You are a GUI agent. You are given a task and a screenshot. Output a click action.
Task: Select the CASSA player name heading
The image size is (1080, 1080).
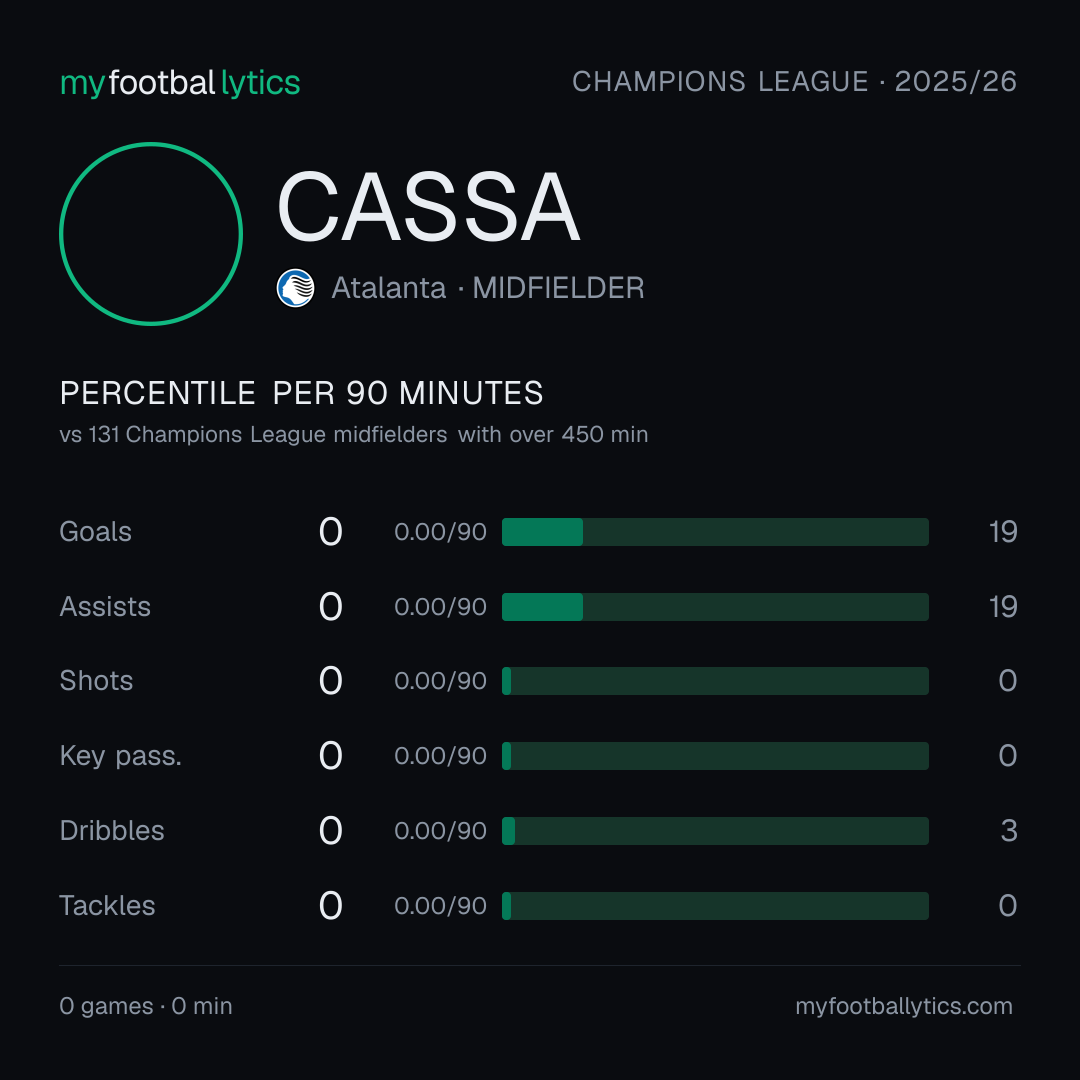click(x=428, y=207)
